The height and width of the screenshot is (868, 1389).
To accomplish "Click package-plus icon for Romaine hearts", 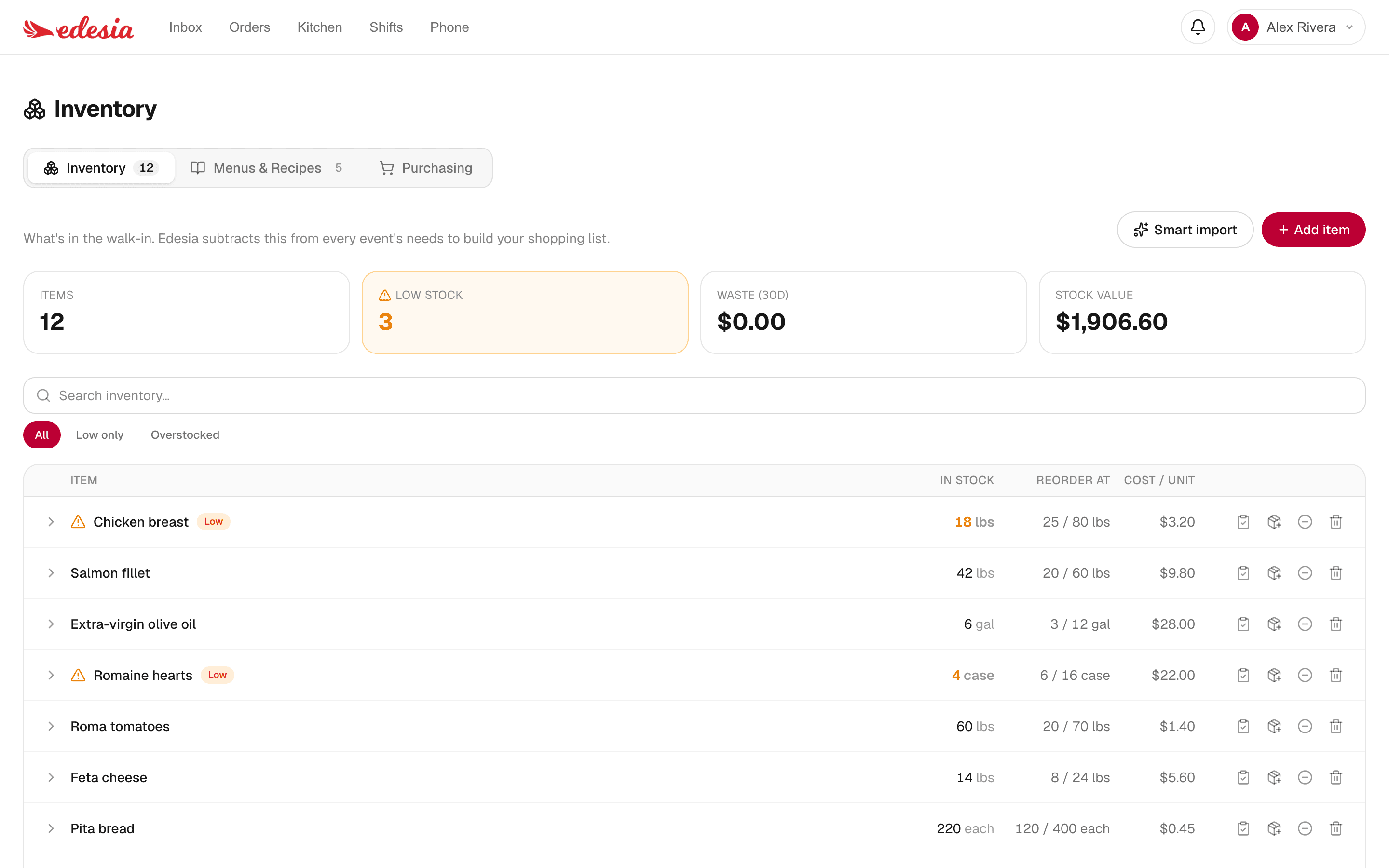I will click(1274, 675).
